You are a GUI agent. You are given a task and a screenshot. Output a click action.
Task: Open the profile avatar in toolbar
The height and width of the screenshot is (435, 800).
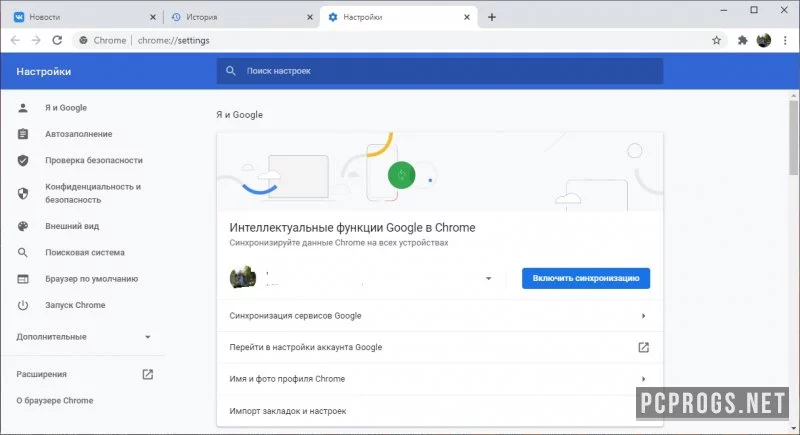(x=764, y=40)
